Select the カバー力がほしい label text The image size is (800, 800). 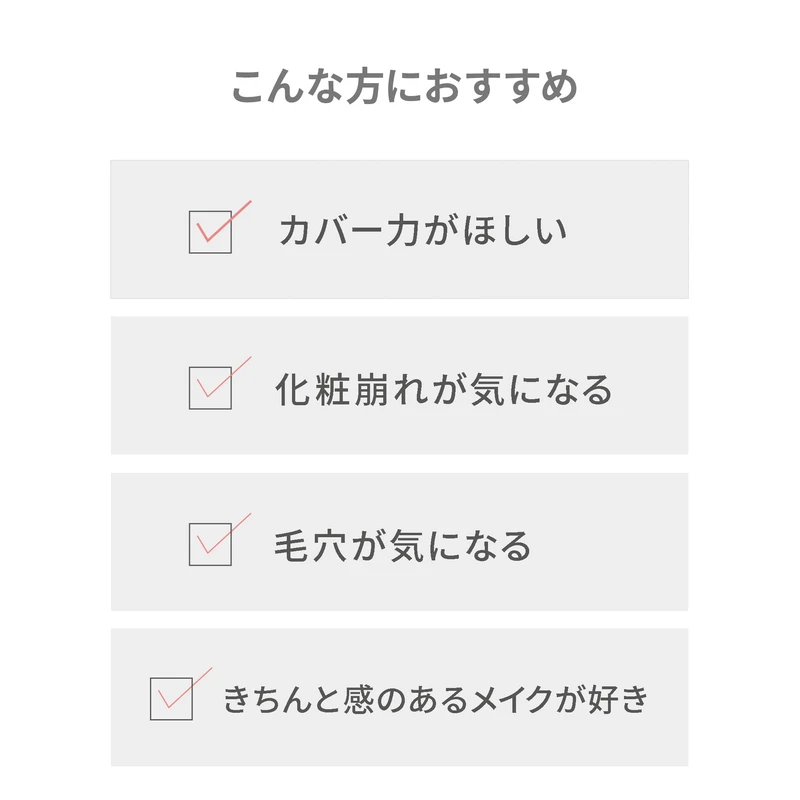(x=422, y=232)
